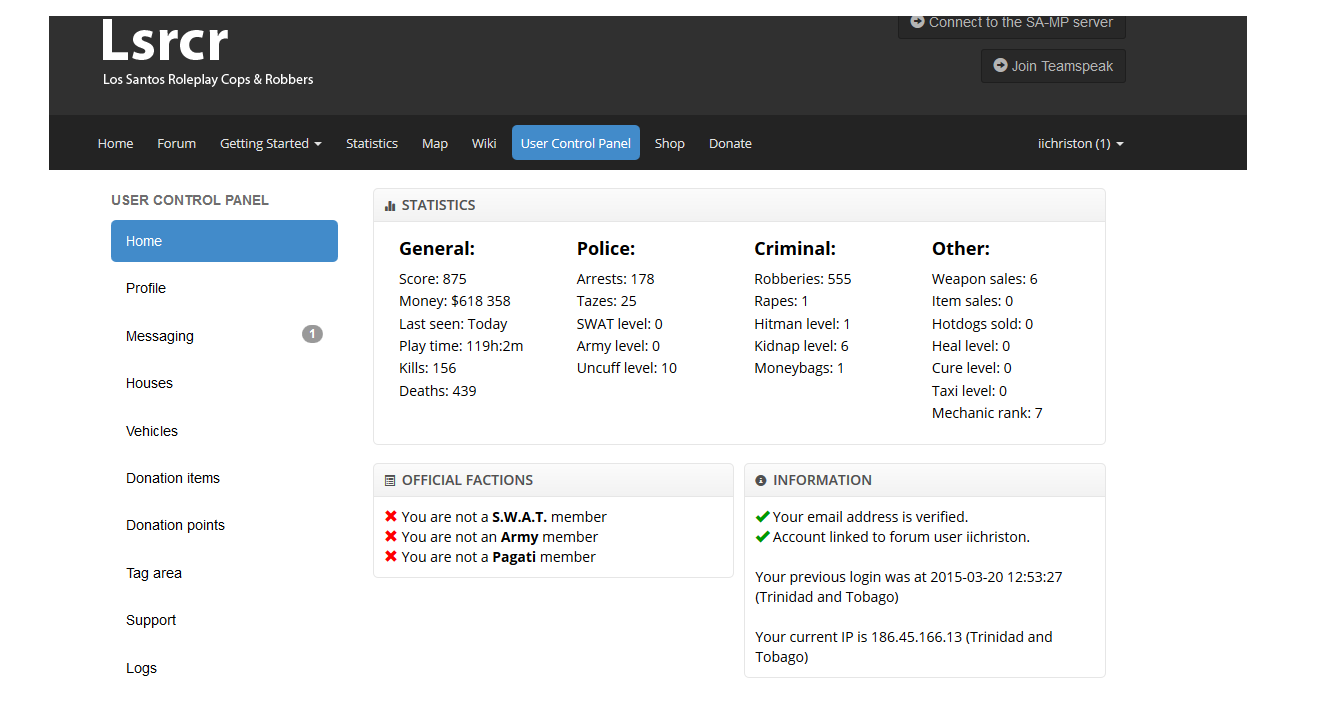Click the 'Arrests: 178' stat

(616, 279)
